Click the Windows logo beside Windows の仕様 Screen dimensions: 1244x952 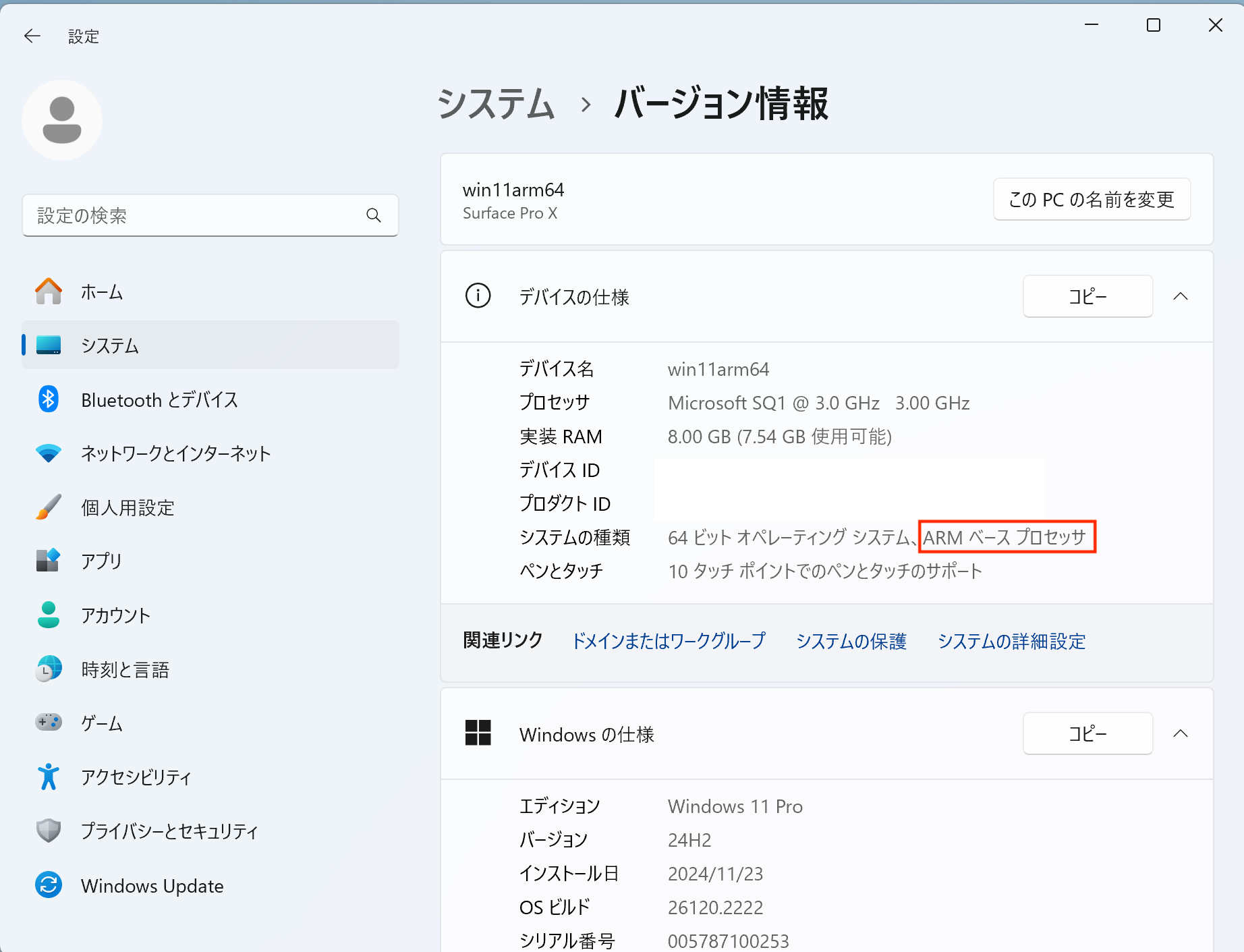pos(478,733)
